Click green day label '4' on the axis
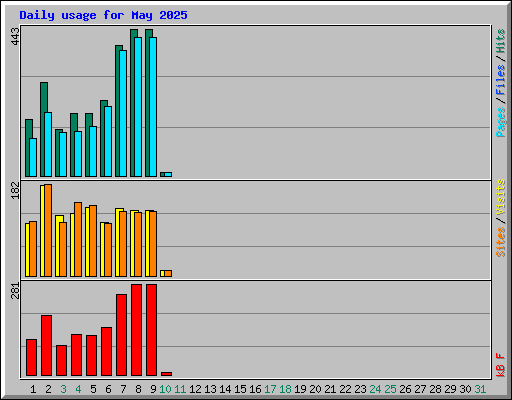 point(78,389)
